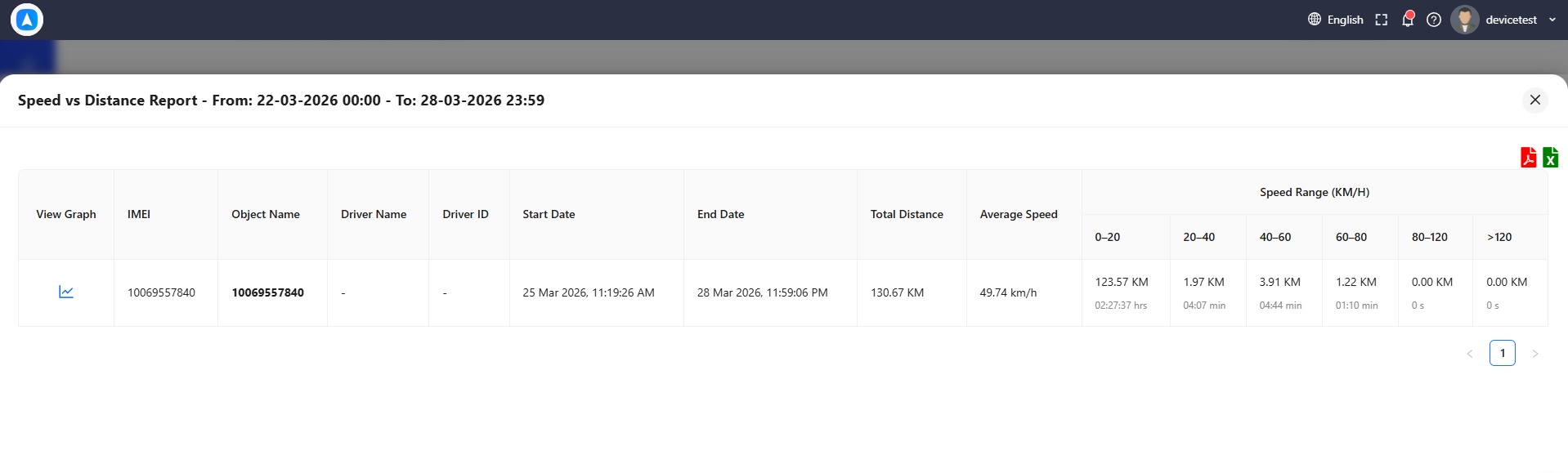Click the previous page arrow
The height and width of the screenshot is (473, 1568).
tap(1470, 354)
